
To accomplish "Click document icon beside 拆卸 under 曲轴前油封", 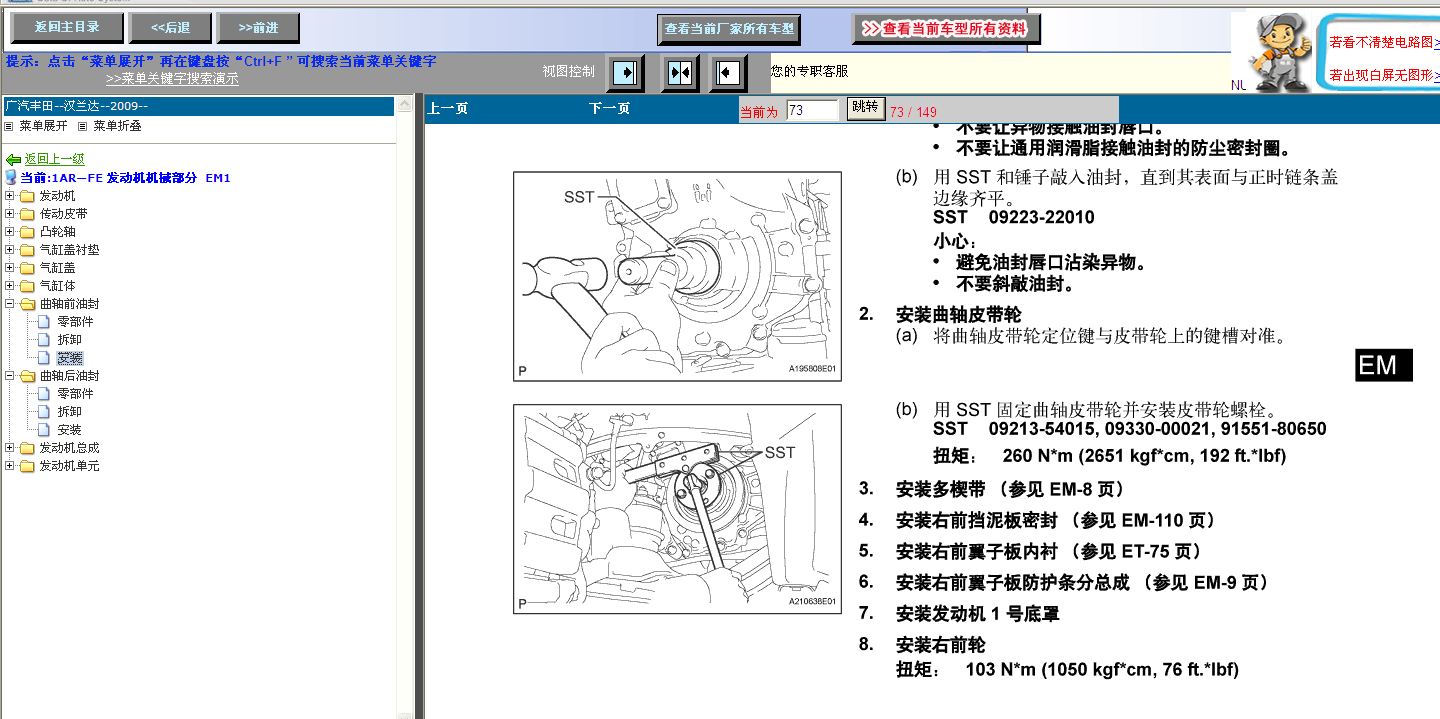I will click(44, 340).
